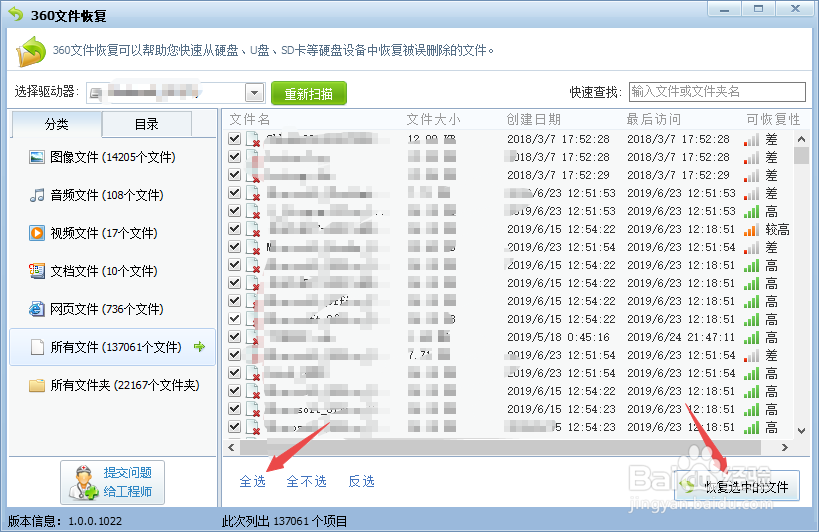
Task: Click the recoverability bars in the 21:47:11 row
Action: pyautogui.click(x=751, y=337)
